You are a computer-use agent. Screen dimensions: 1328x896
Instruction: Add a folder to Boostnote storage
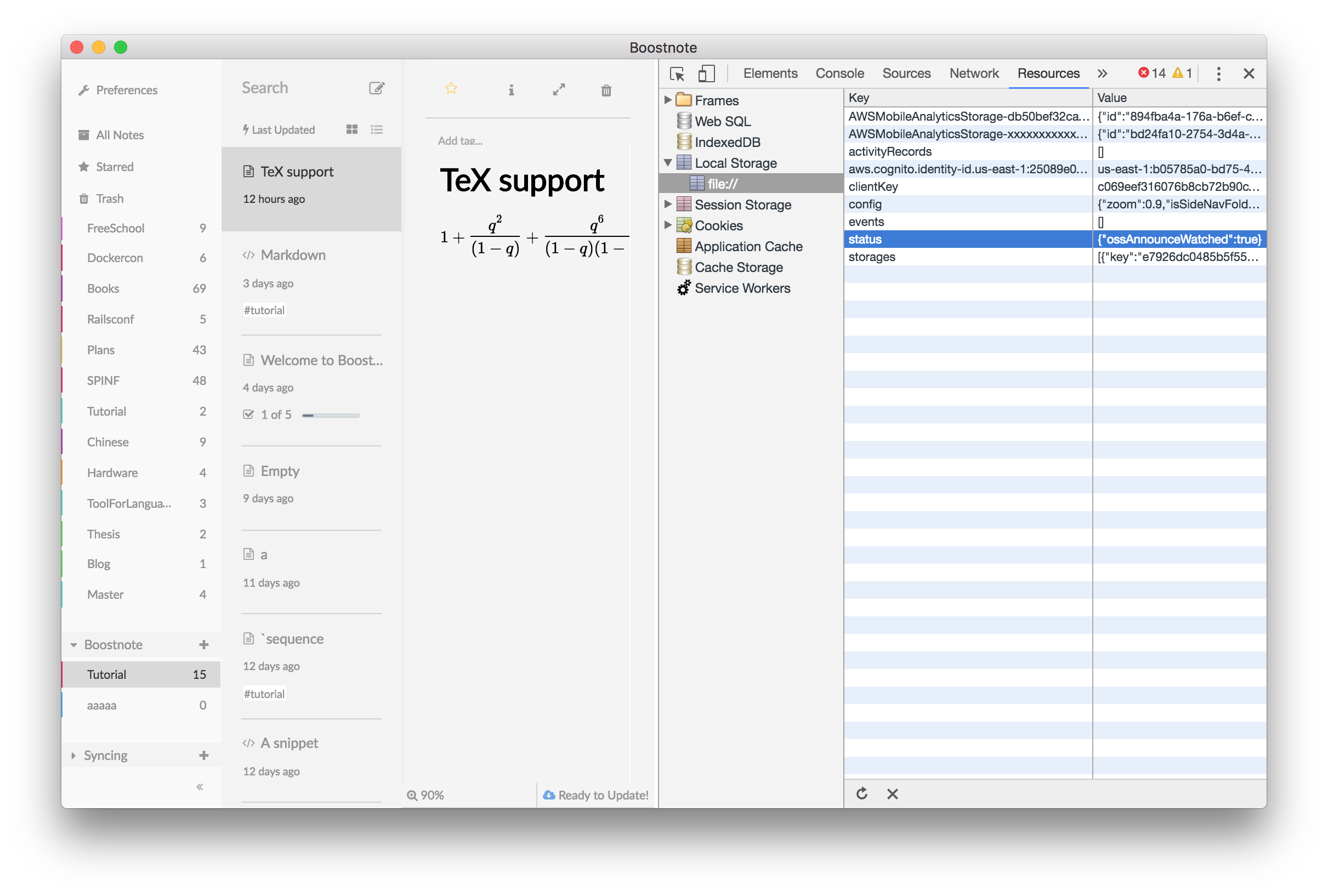pos(203,644)
